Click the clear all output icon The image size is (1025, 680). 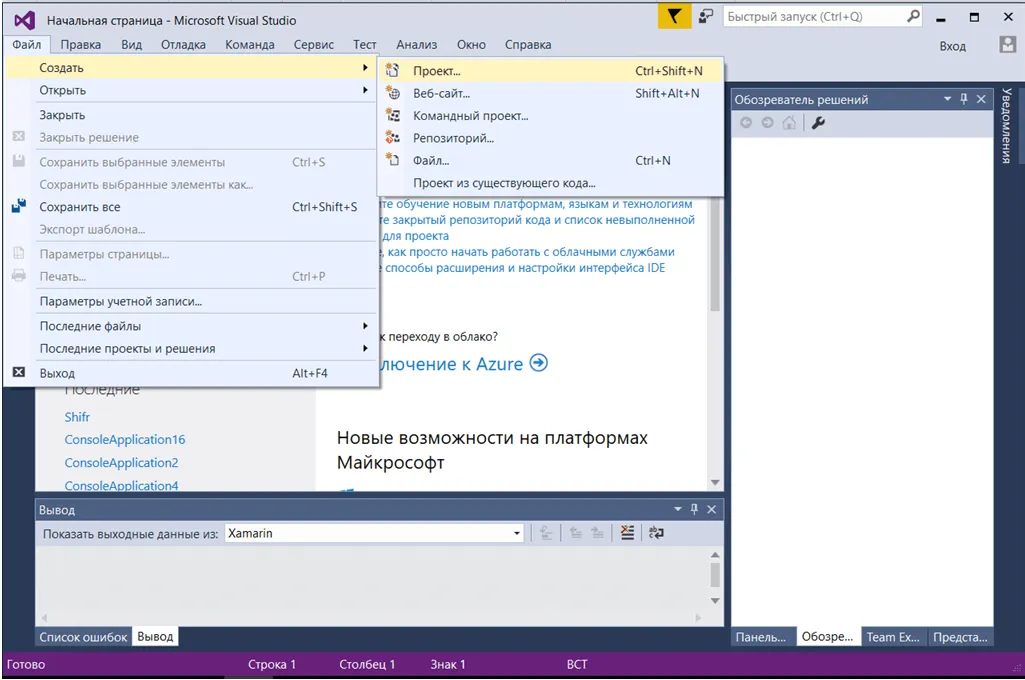coord(627,533)
